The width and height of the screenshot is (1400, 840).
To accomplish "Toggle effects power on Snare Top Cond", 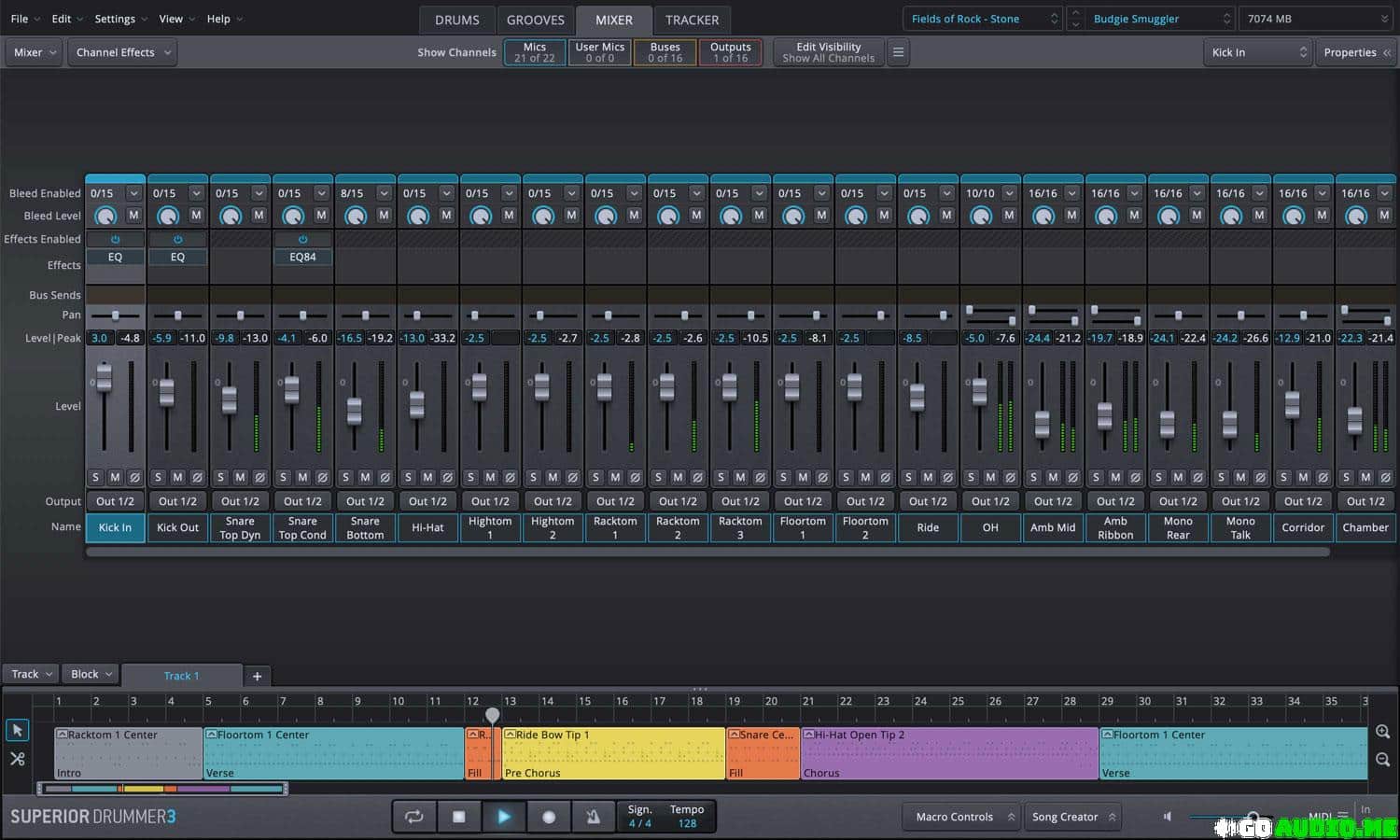I will pos(302,239).
